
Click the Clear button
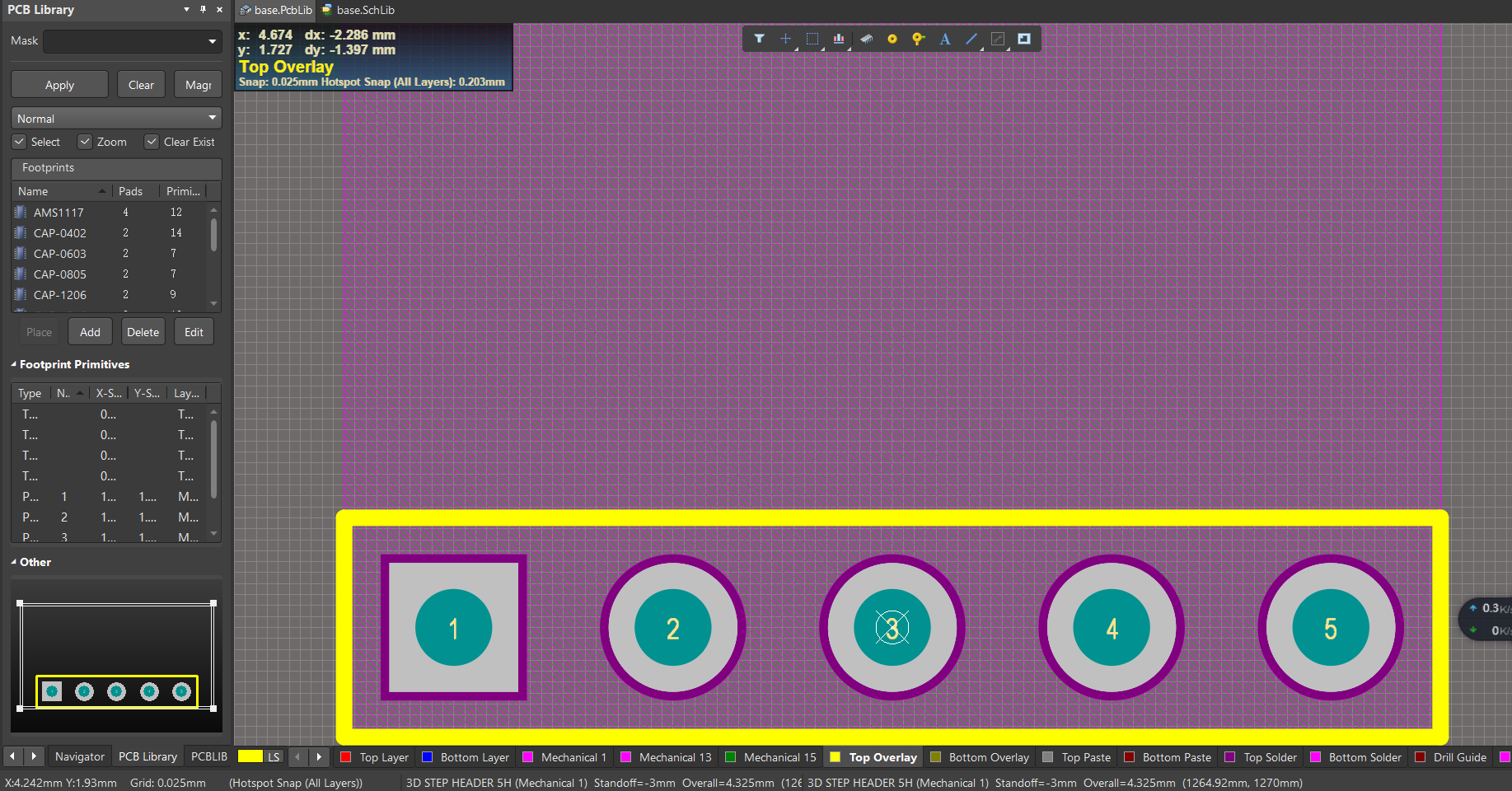[x=141, y=85]
